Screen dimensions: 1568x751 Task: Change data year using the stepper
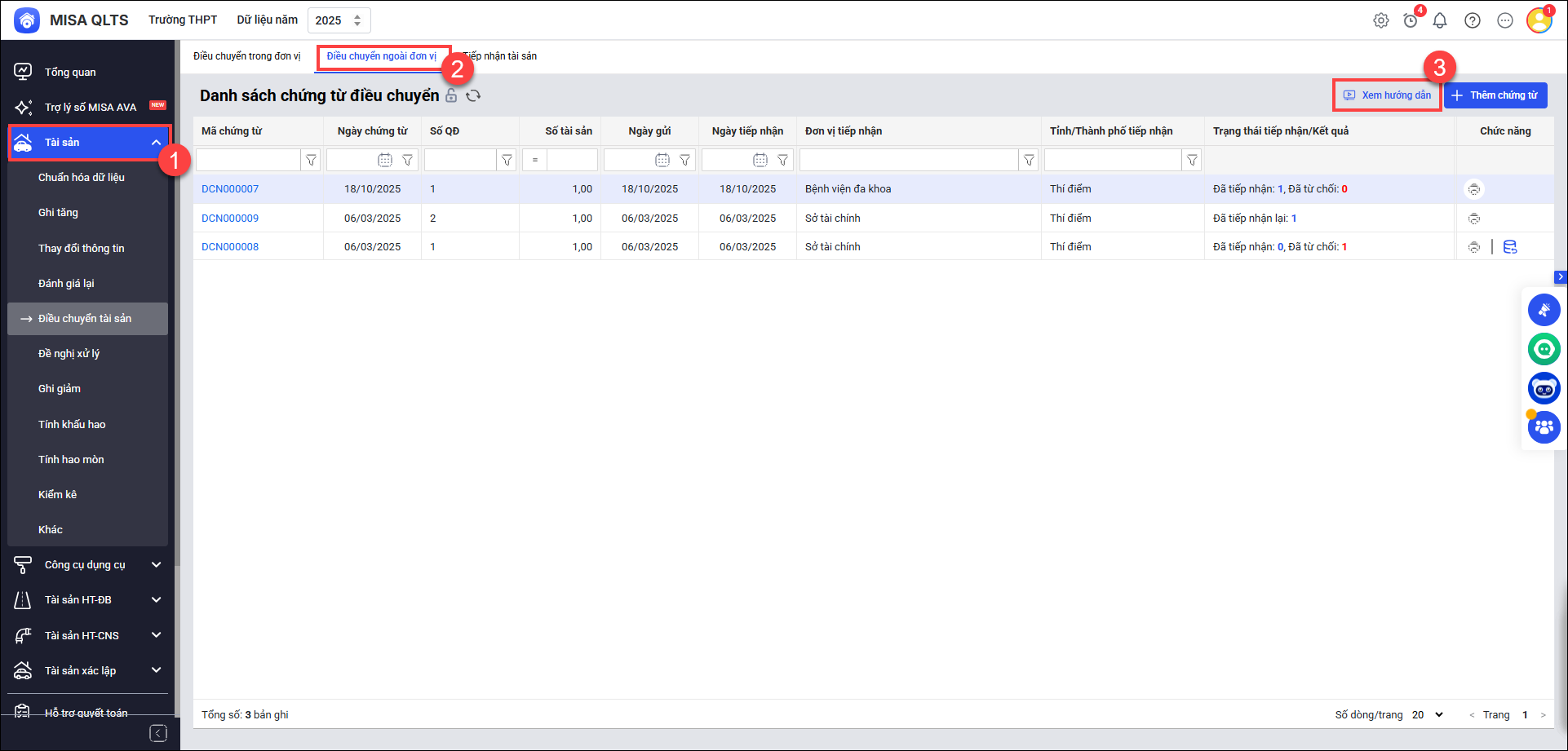[x=357, y=20]
